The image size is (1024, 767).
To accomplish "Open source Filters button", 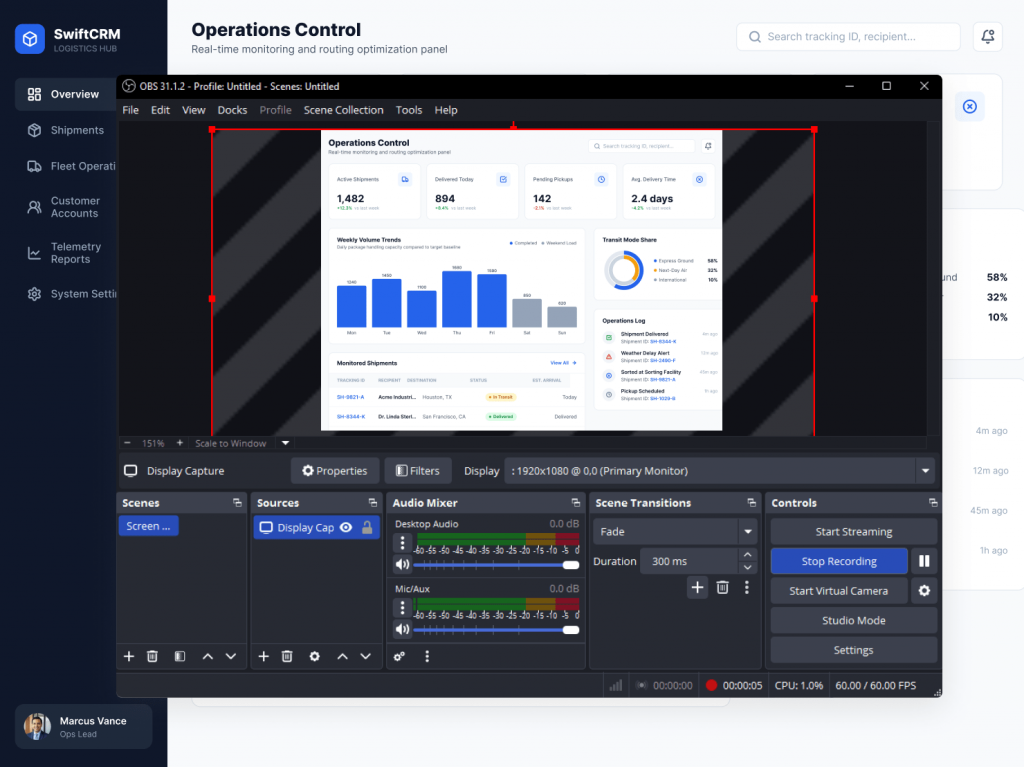I will point(418,471).
